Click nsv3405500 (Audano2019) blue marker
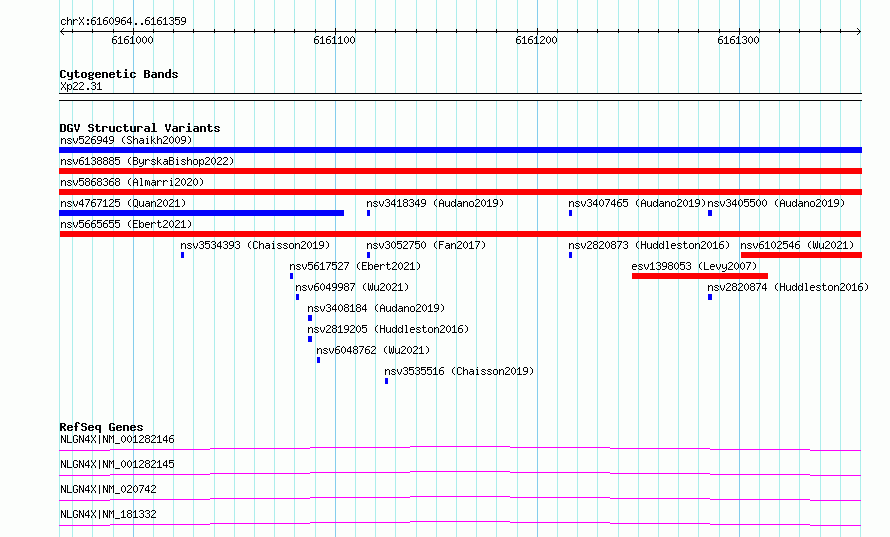Screen dimensions: 890x537 click(x=710, y=213)
